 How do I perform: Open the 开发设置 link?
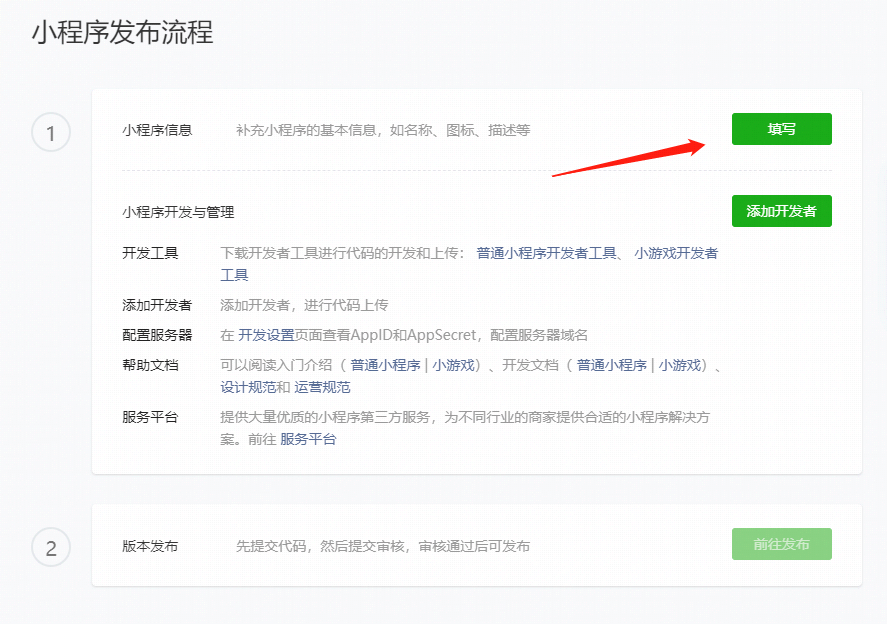pyautogui.click(x=266, y=335)
